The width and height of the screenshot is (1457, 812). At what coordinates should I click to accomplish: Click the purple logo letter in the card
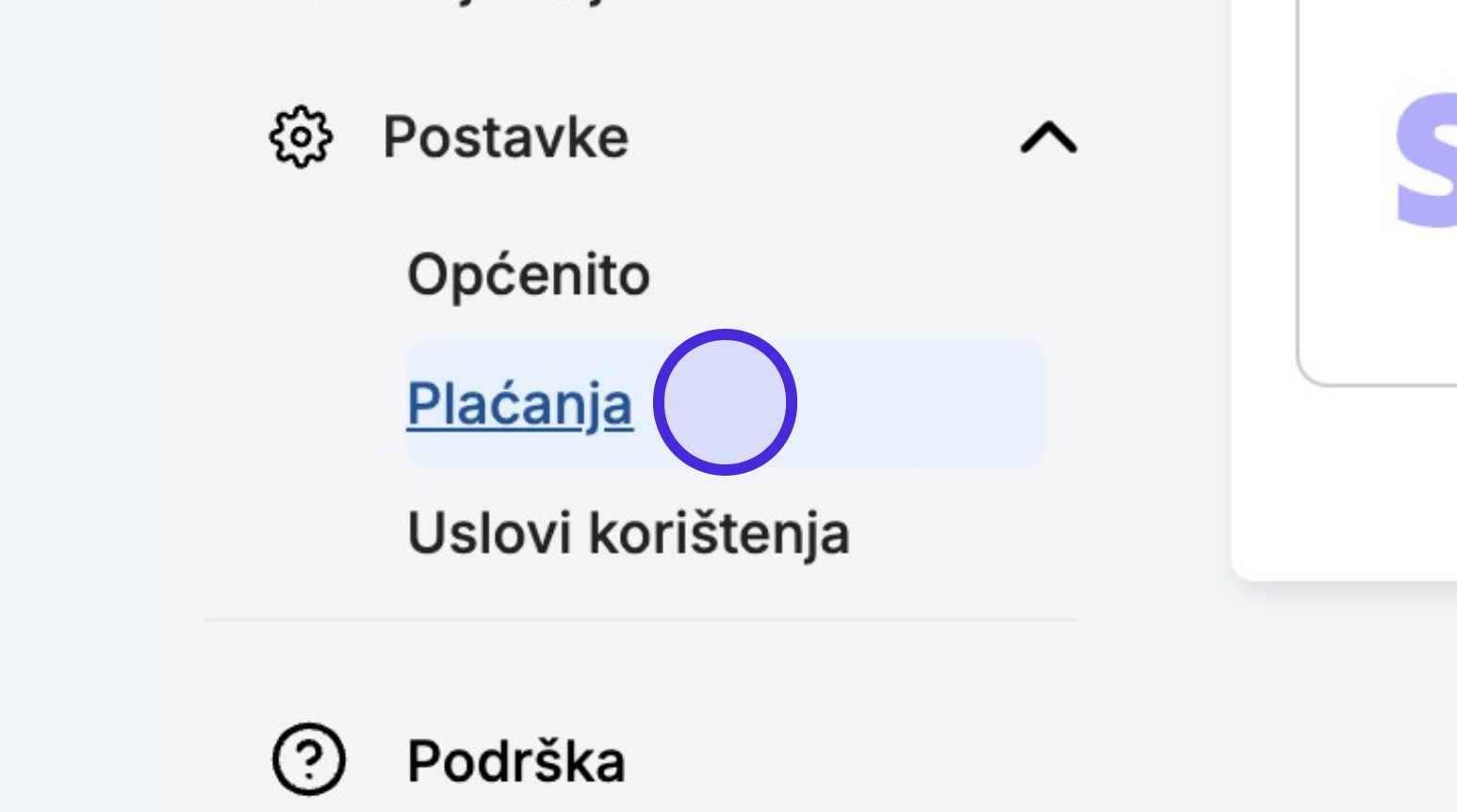pyautogui.click(x=1425, y=160)
